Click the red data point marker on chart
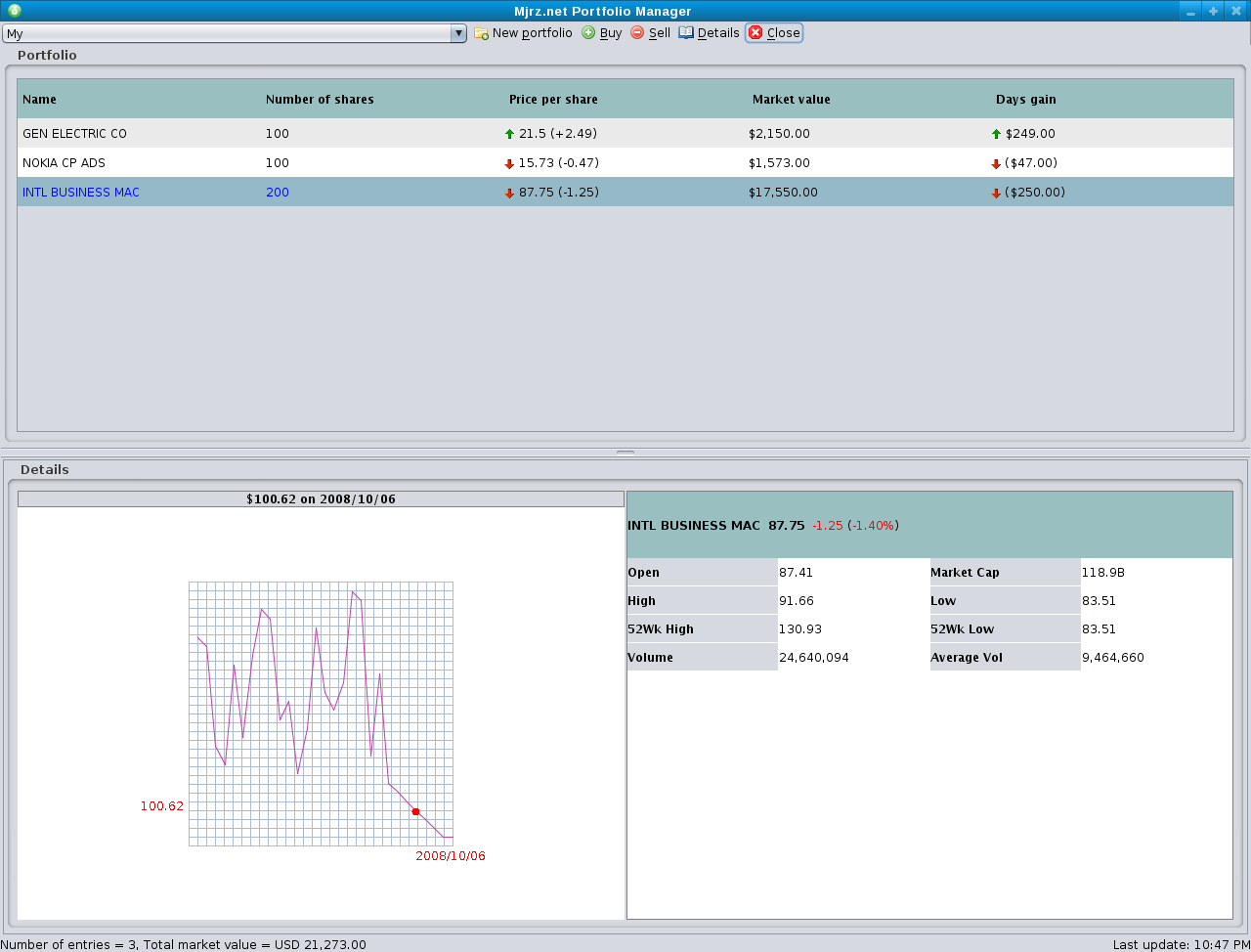1251x952 pixels. pyautogui.click(x=415, y=811)
